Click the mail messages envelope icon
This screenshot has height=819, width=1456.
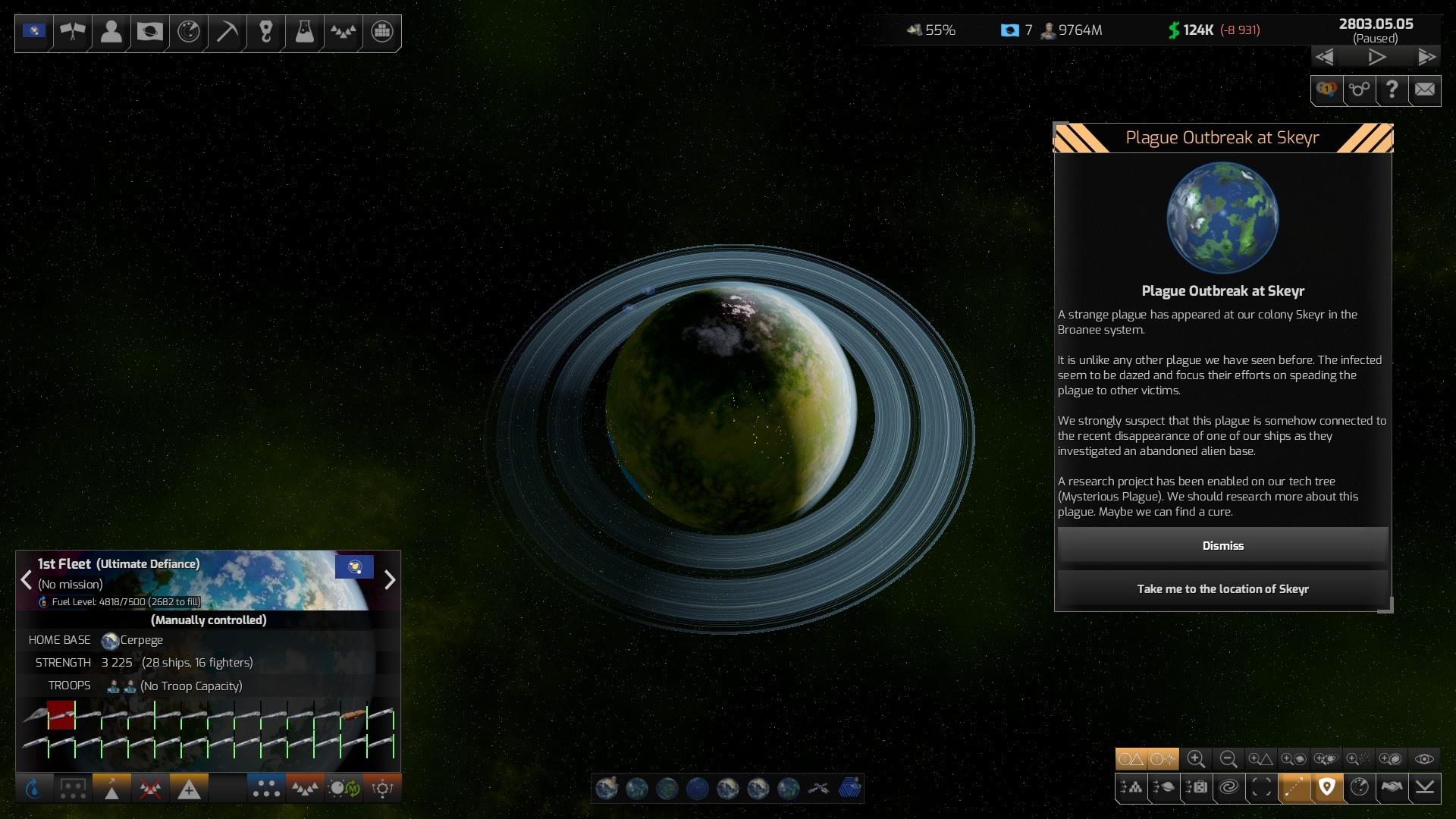(1424, 90)
